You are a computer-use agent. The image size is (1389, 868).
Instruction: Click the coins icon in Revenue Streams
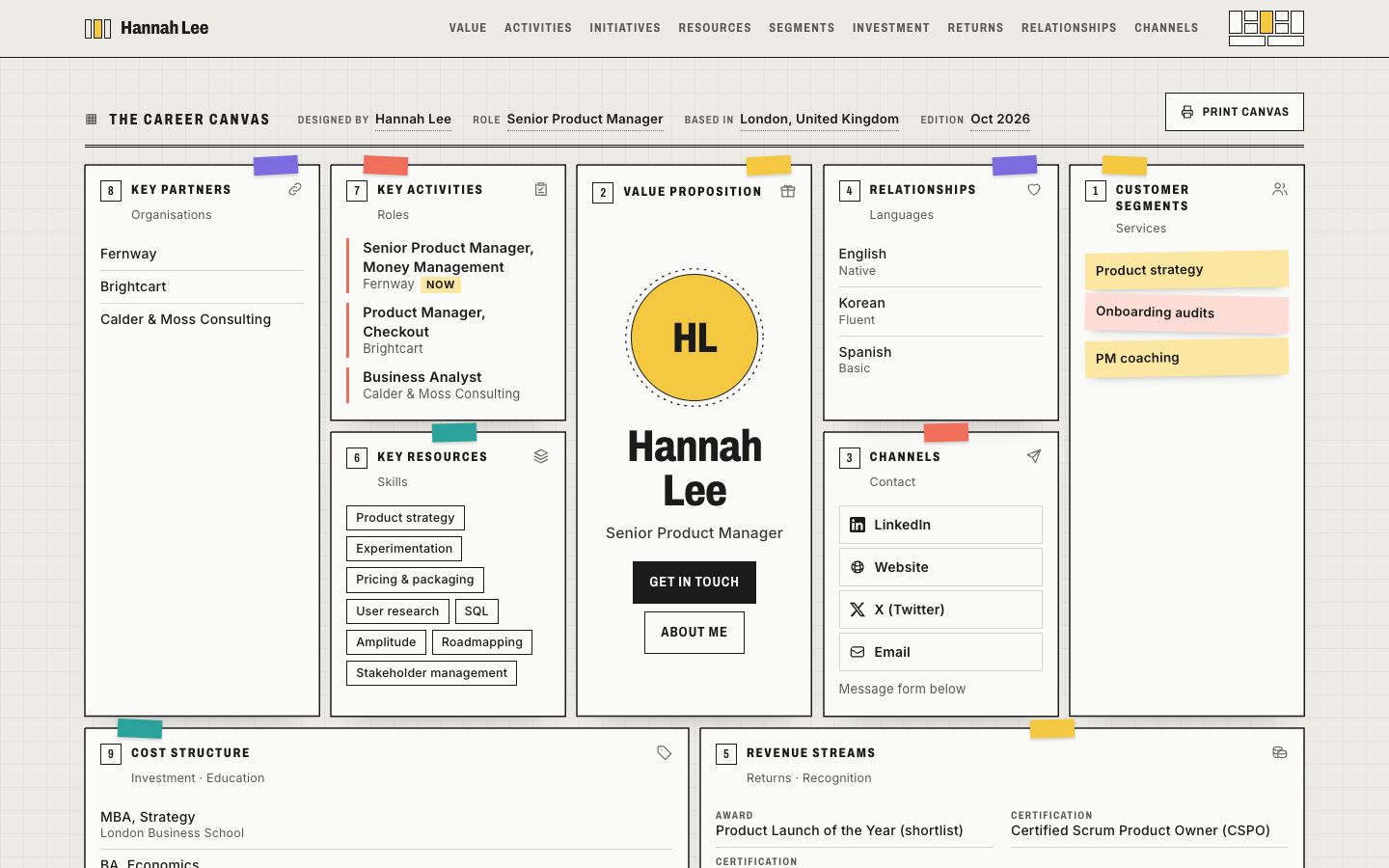(x=1280, y=752)
